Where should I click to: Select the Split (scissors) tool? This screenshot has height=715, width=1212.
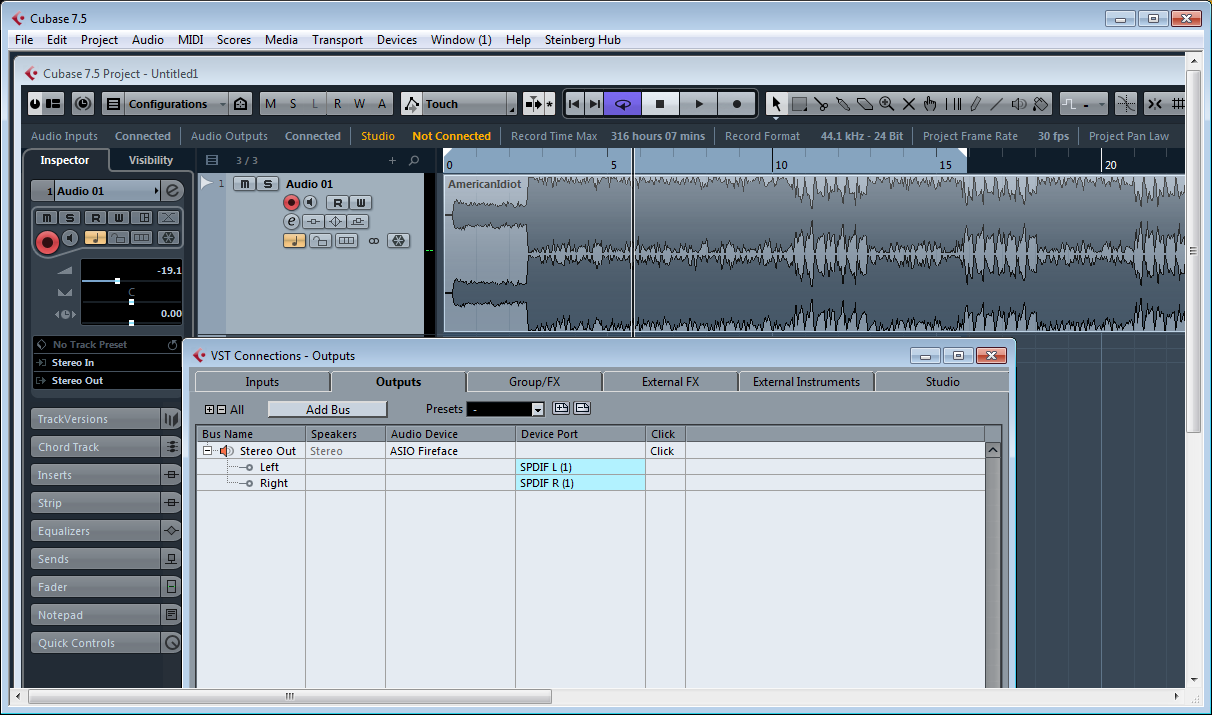[821, 103]
